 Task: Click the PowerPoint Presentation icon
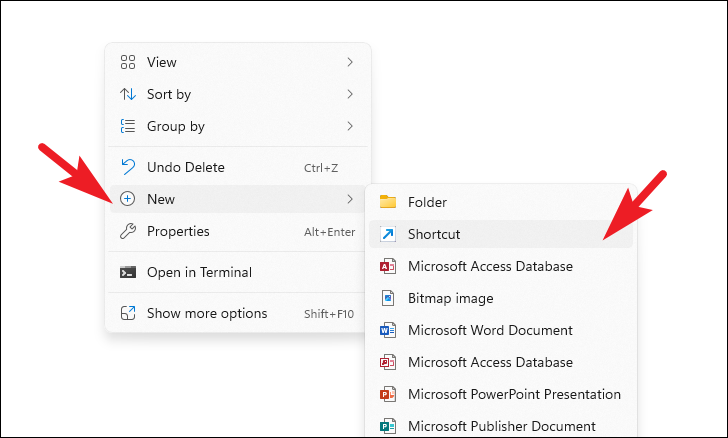388,394
